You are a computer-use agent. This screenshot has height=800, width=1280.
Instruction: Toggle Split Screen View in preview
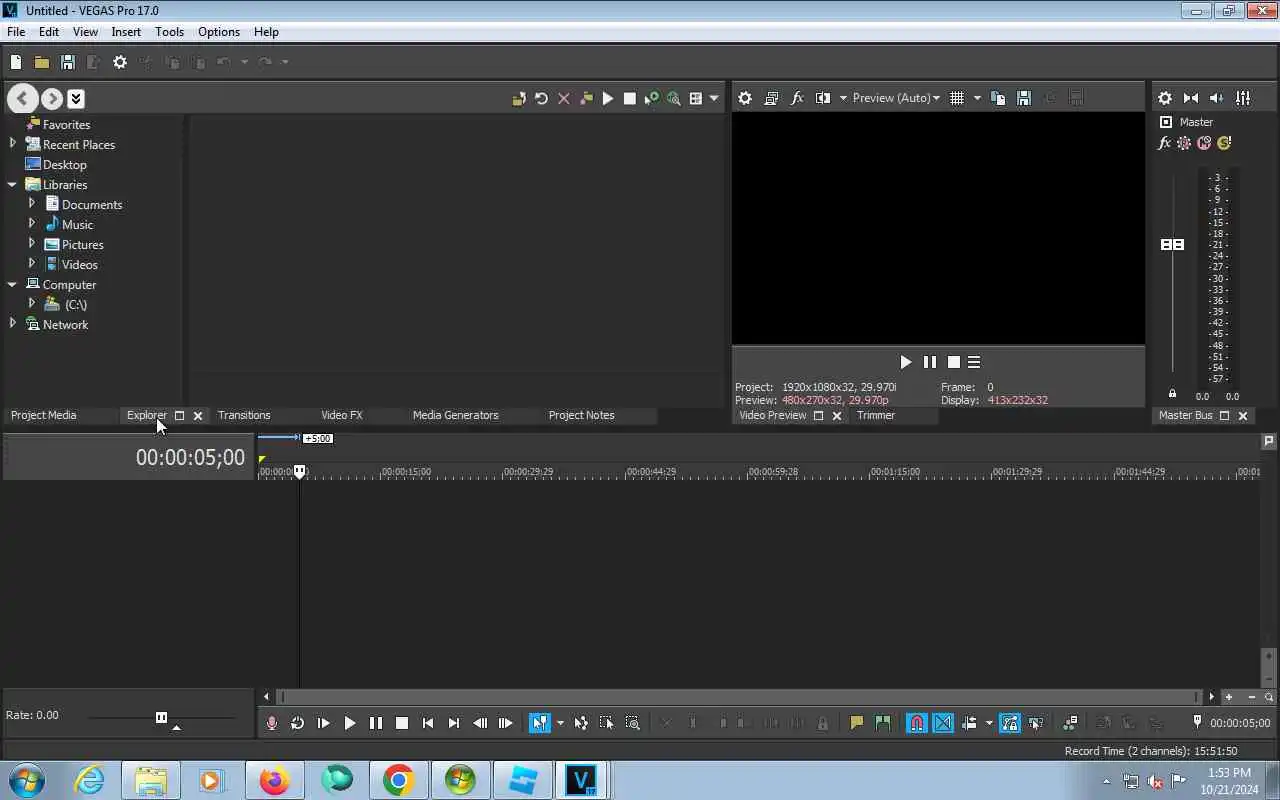click(823, 98)
